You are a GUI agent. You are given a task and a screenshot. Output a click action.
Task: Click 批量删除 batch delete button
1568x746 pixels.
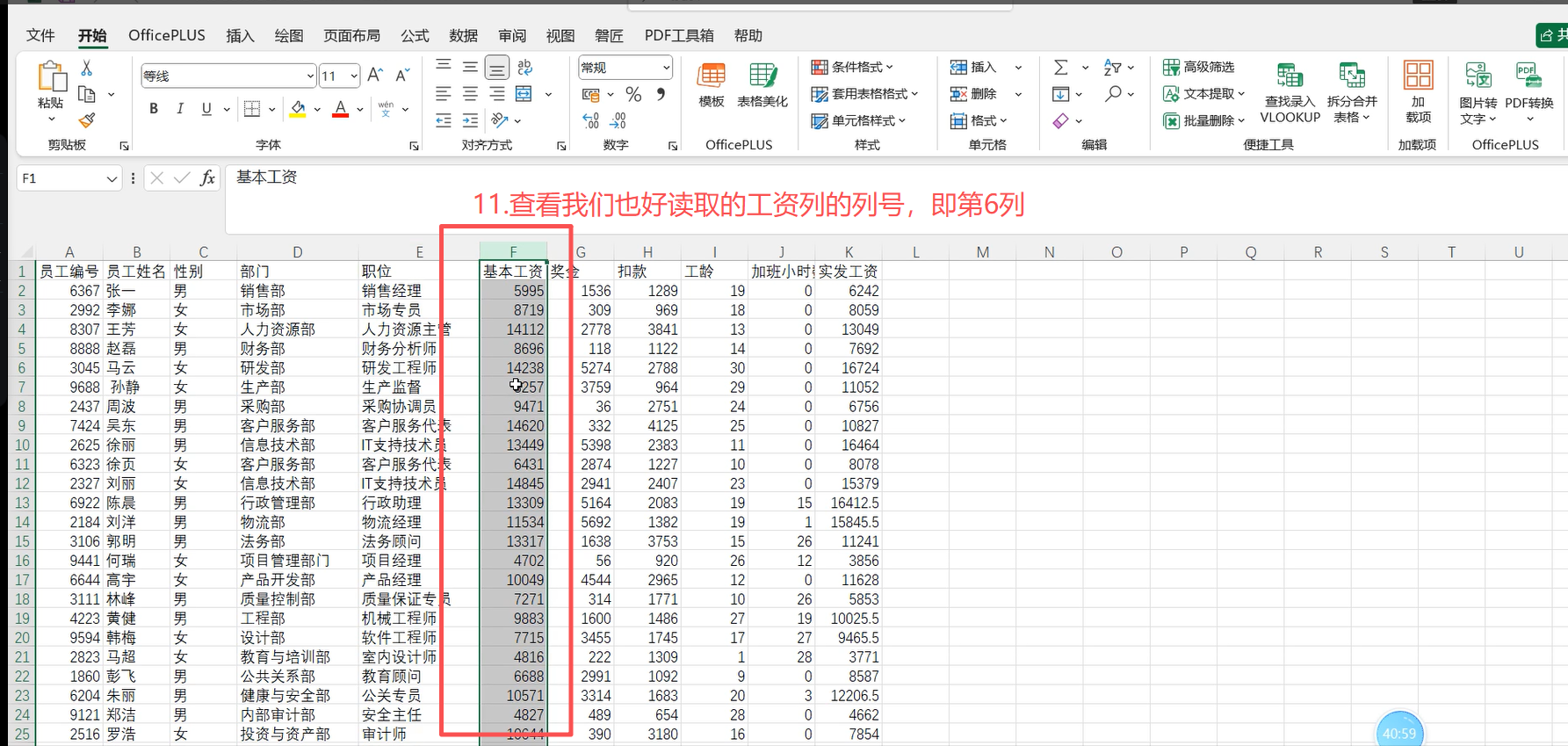click(x=1204, y=120)
